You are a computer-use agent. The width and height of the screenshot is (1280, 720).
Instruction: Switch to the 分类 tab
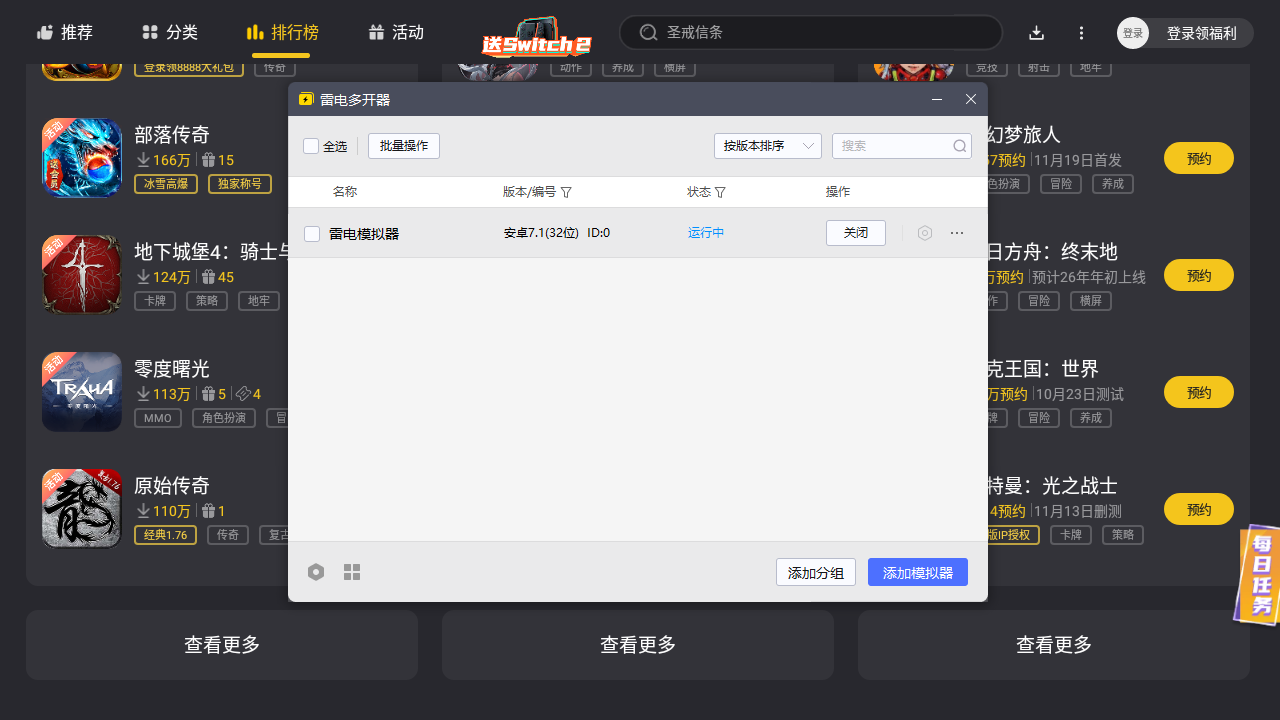point(169,32)
